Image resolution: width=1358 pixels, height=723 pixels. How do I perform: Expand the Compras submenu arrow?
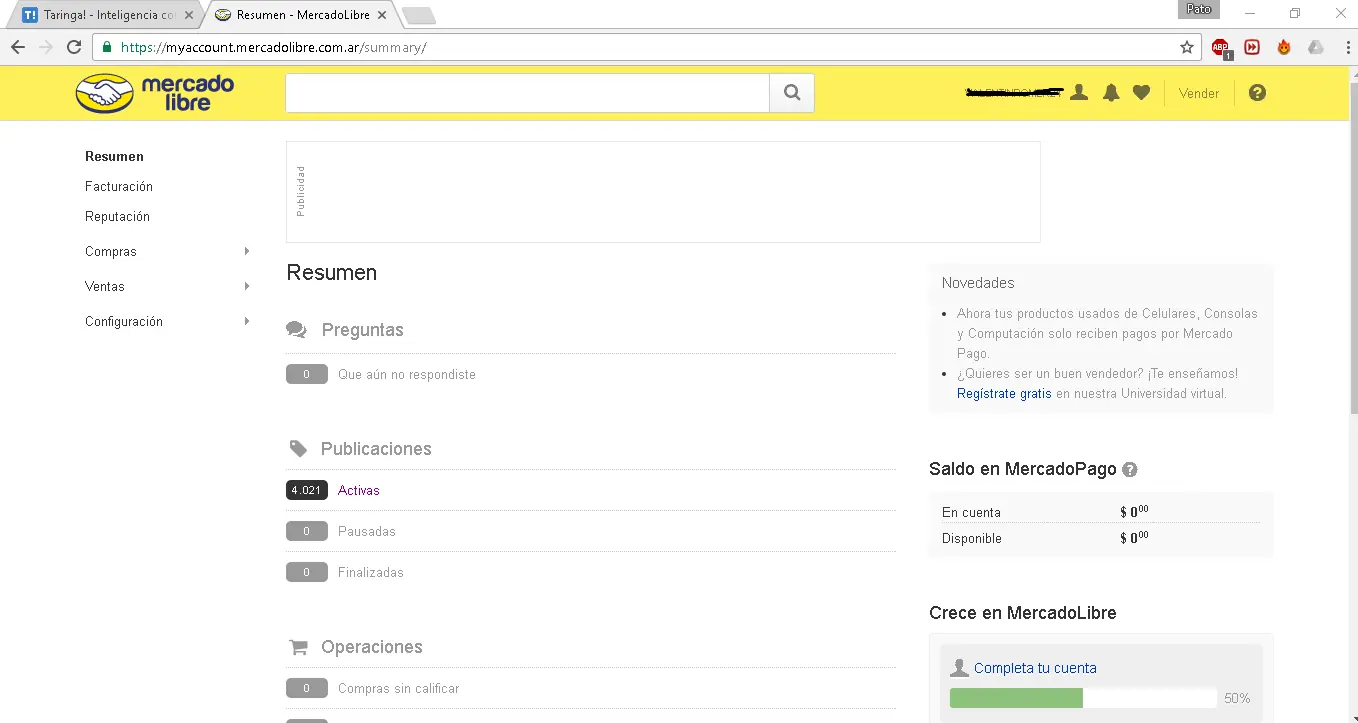[x=247, y=251]
